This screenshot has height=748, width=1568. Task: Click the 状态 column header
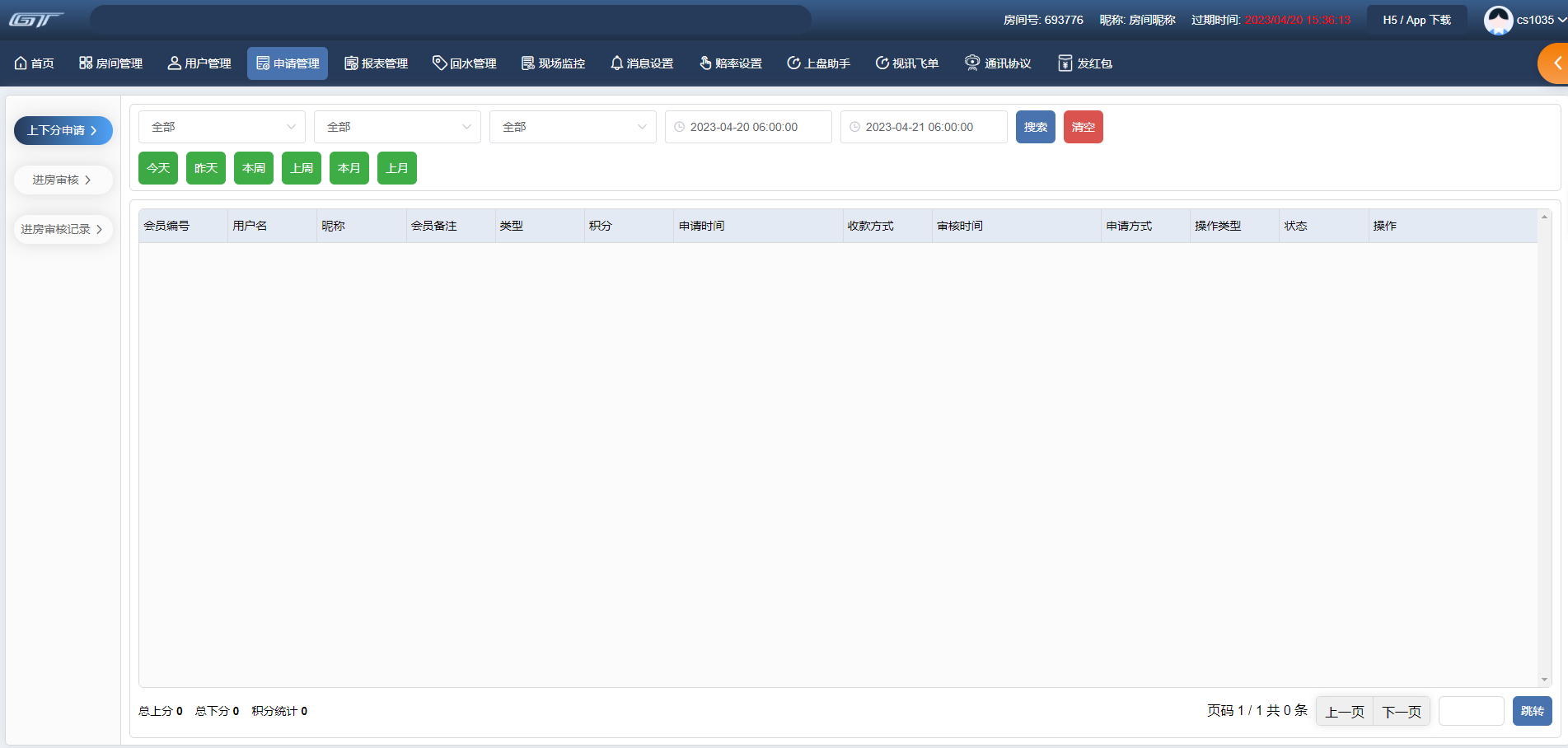coord(1323,226)
